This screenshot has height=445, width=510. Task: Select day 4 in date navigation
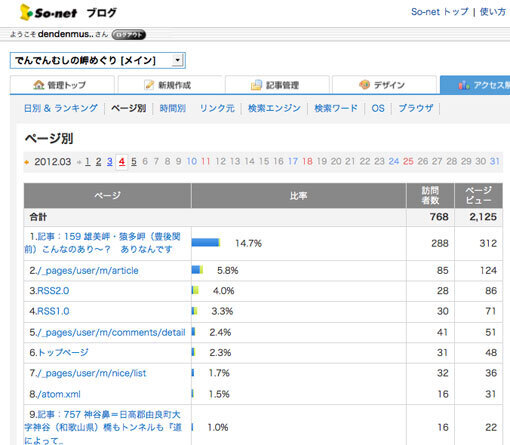[x=122, y=162]
